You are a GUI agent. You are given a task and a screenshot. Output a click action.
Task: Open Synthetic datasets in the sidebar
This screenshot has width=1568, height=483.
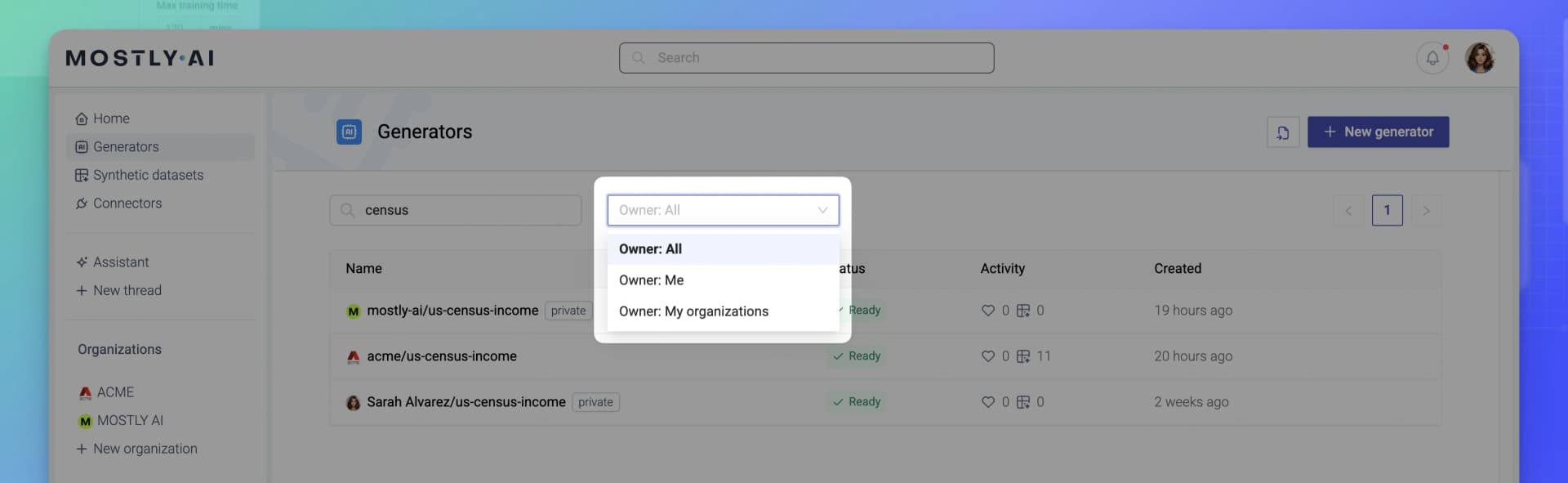(x=148, y=175)
